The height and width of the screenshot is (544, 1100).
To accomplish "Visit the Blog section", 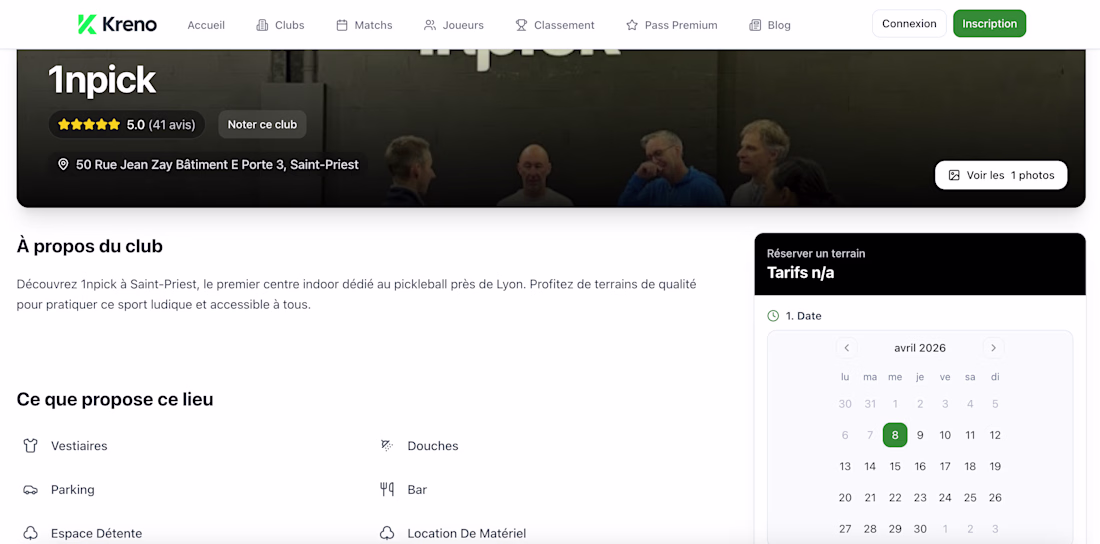I will [770, 25].
